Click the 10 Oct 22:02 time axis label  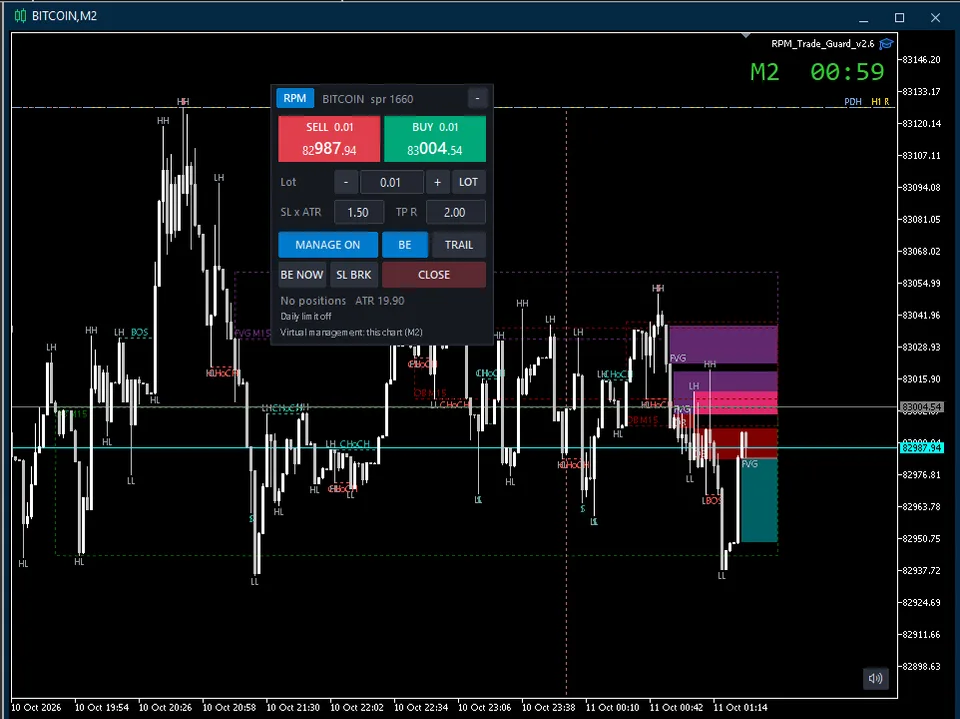point(357,707)
